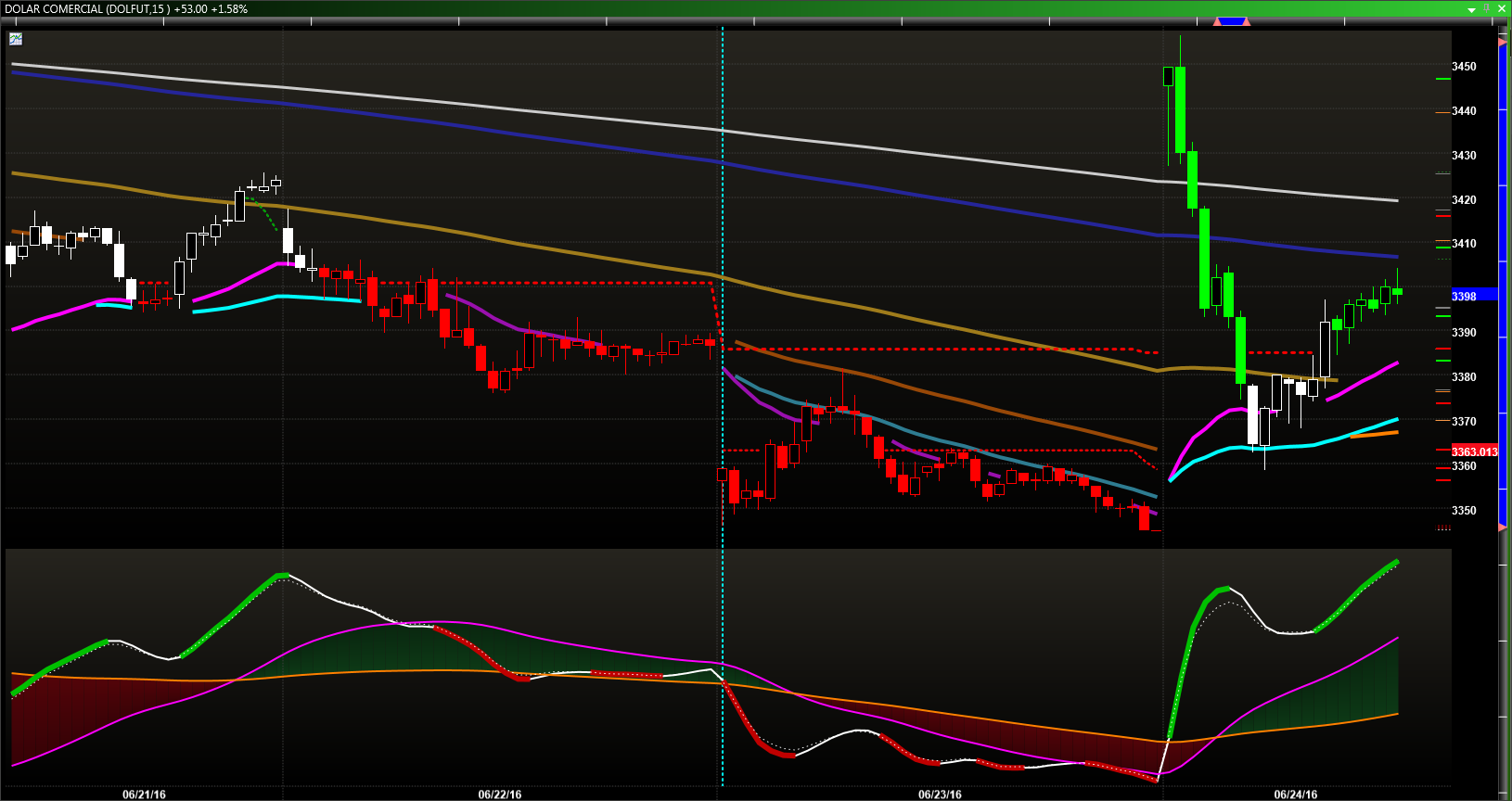Viewport: 1512px width, 801px height.
Task: Click the blue horizontal zoom slider handle
Action: click(1232, 21)
